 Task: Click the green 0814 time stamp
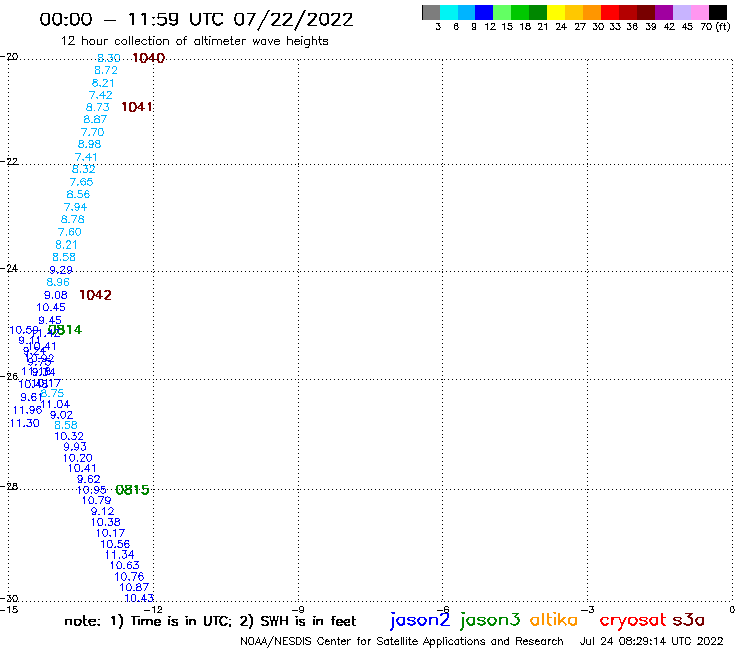click(65, 329)
